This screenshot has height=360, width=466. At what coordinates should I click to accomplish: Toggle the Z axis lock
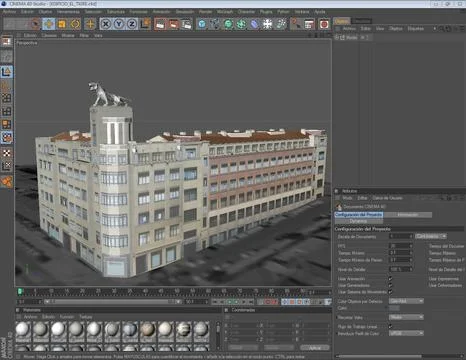(x=132, y=24)
